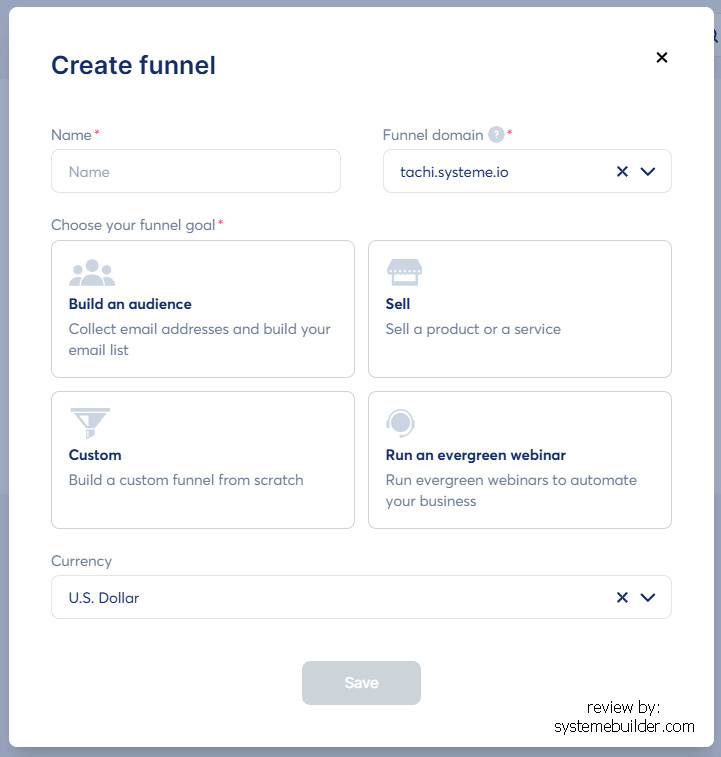Click the 'Currency' label
Image resolution: width=721 pixels, height=757 pixels.
(x=82, y=561)
